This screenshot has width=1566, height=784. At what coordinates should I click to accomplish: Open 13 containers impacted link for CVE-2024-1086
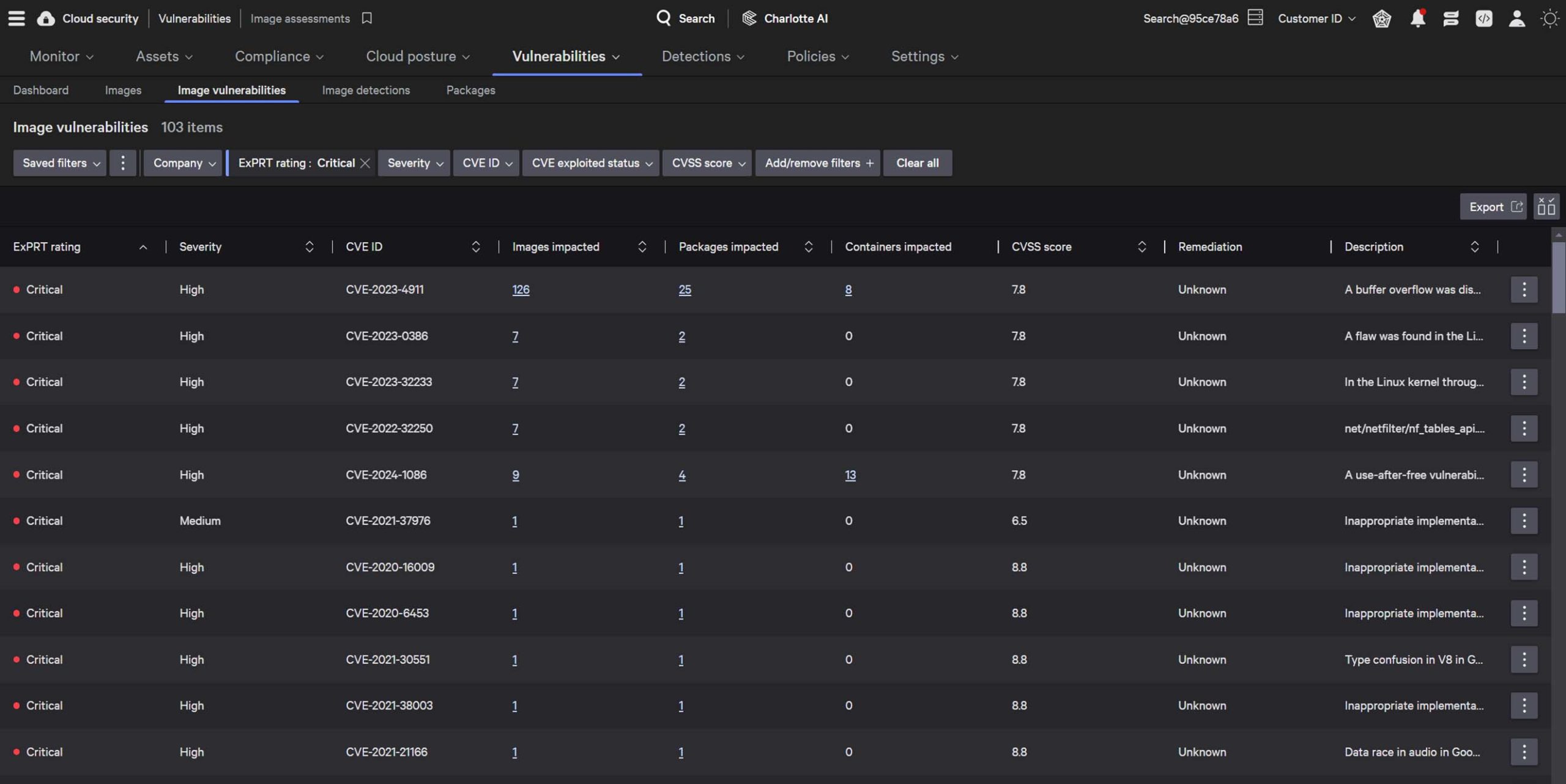click(850, 475)
